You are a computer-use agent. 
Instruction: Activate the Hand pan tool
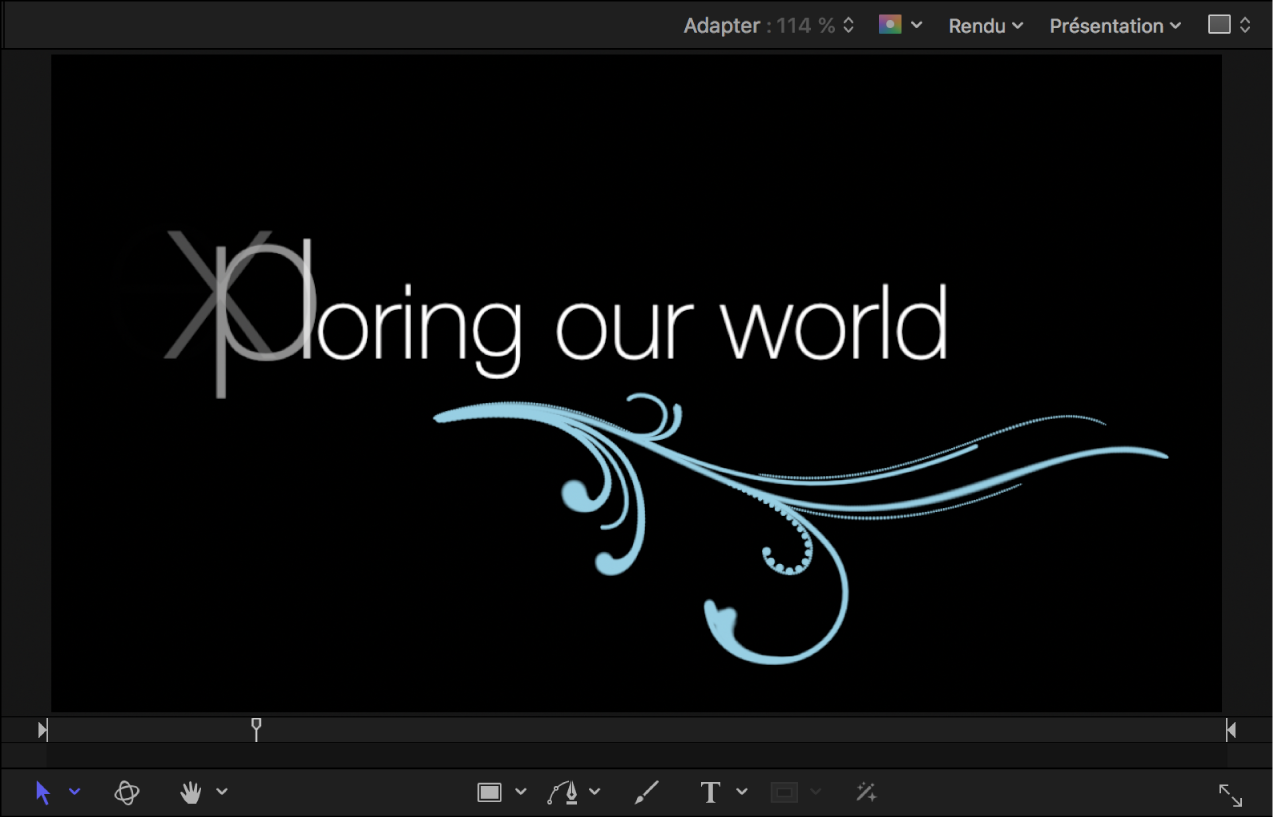(x=190, y=793)
